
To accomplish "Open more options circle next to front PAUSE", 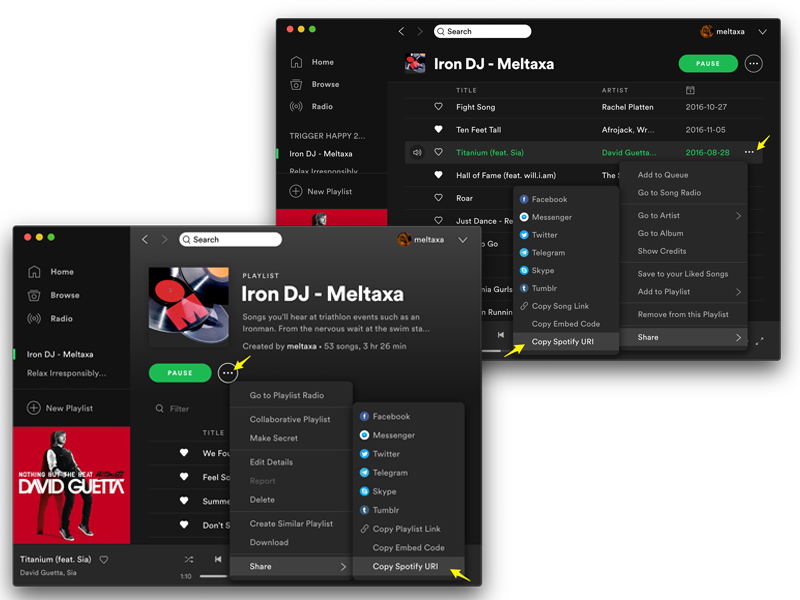I will (228, 373).
